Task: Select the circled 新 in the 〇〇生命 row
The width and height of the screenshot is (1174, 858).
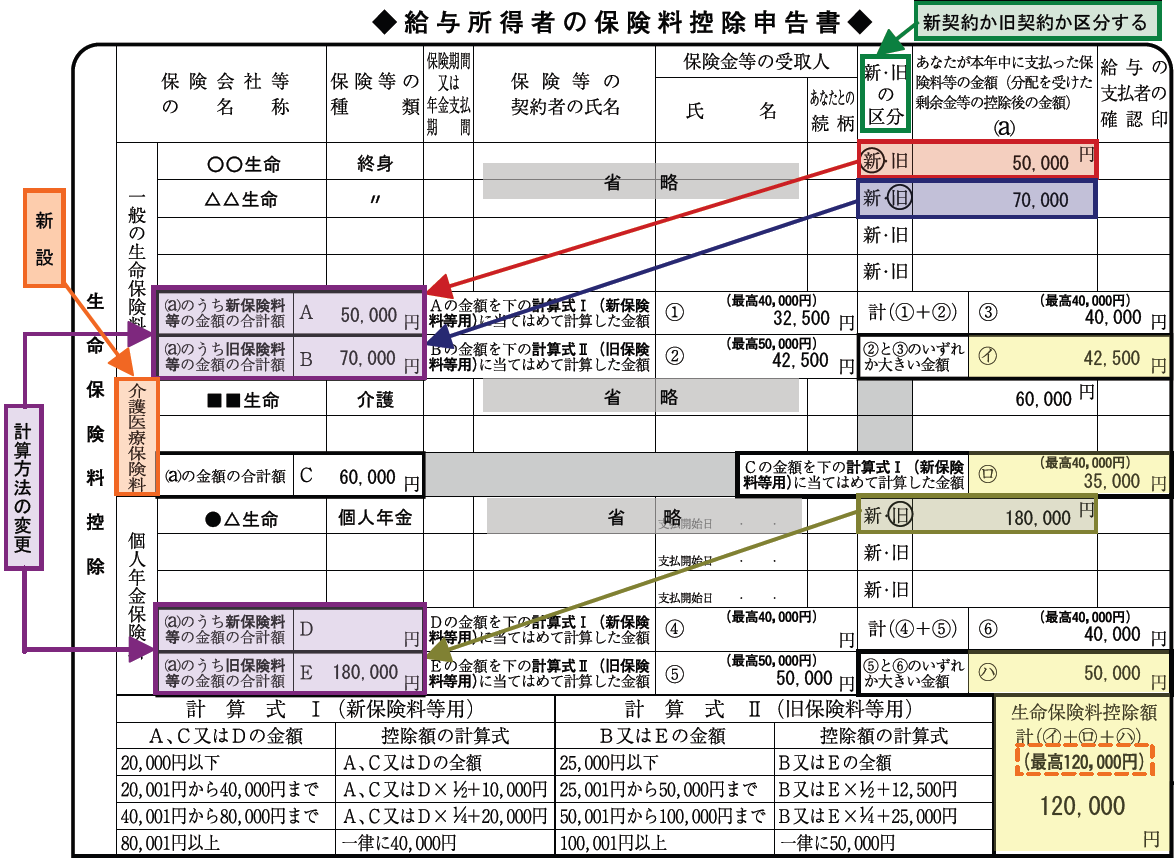Action: tap(874, 161)
